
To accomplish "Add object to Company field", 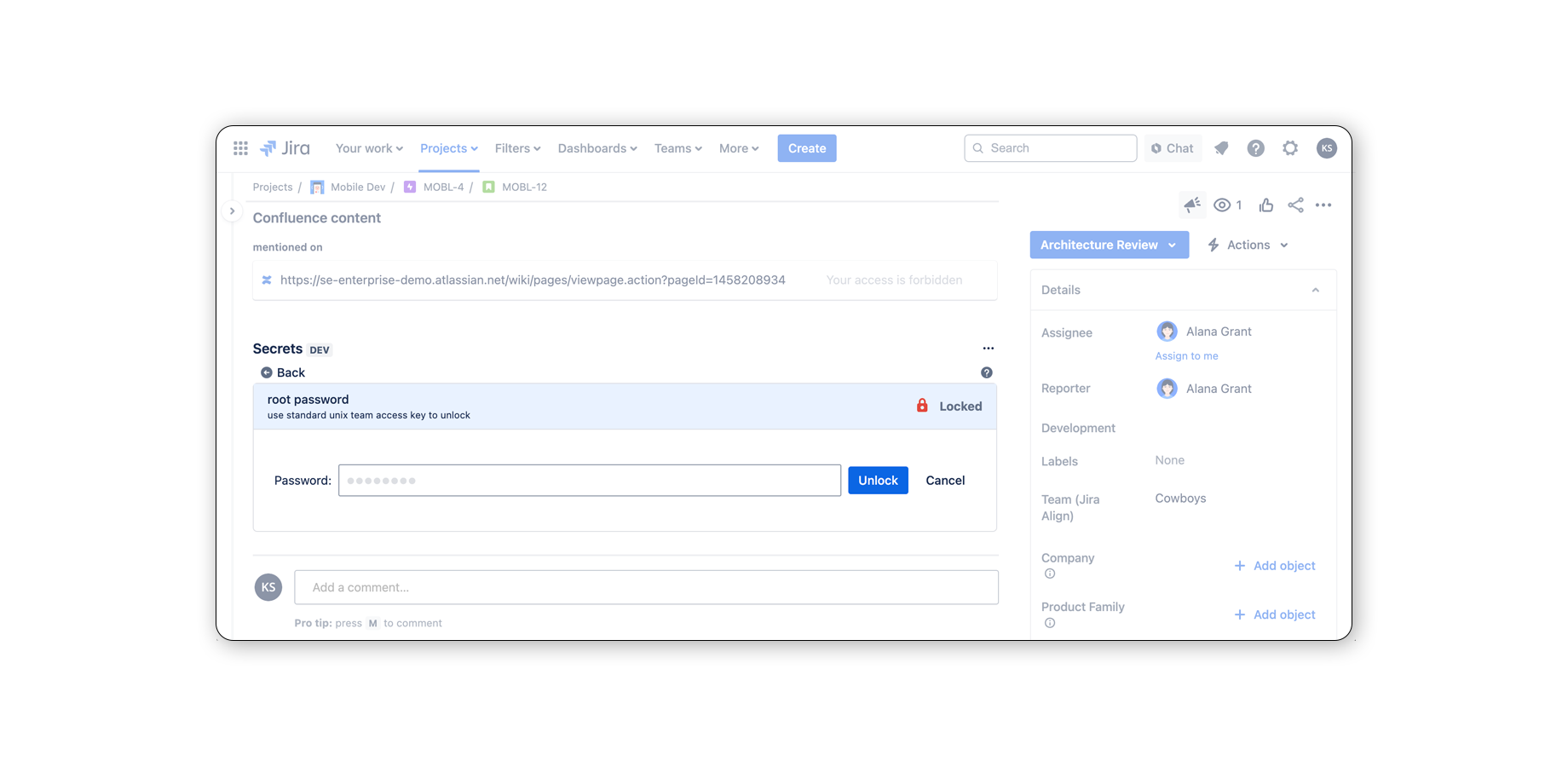I will click(x=1274, y=566).
